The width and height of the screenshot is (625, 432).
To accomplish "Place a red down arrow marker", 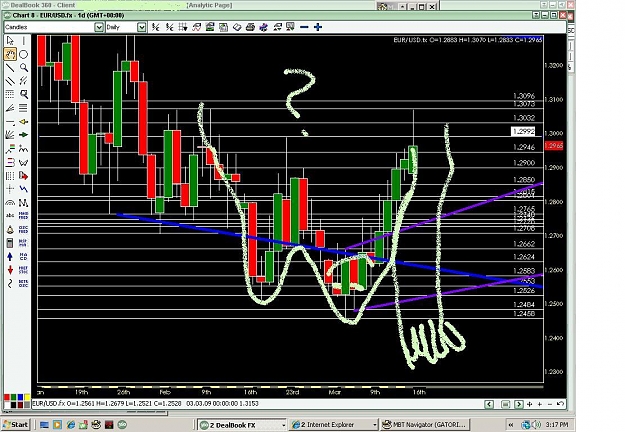I will [10, 270].
